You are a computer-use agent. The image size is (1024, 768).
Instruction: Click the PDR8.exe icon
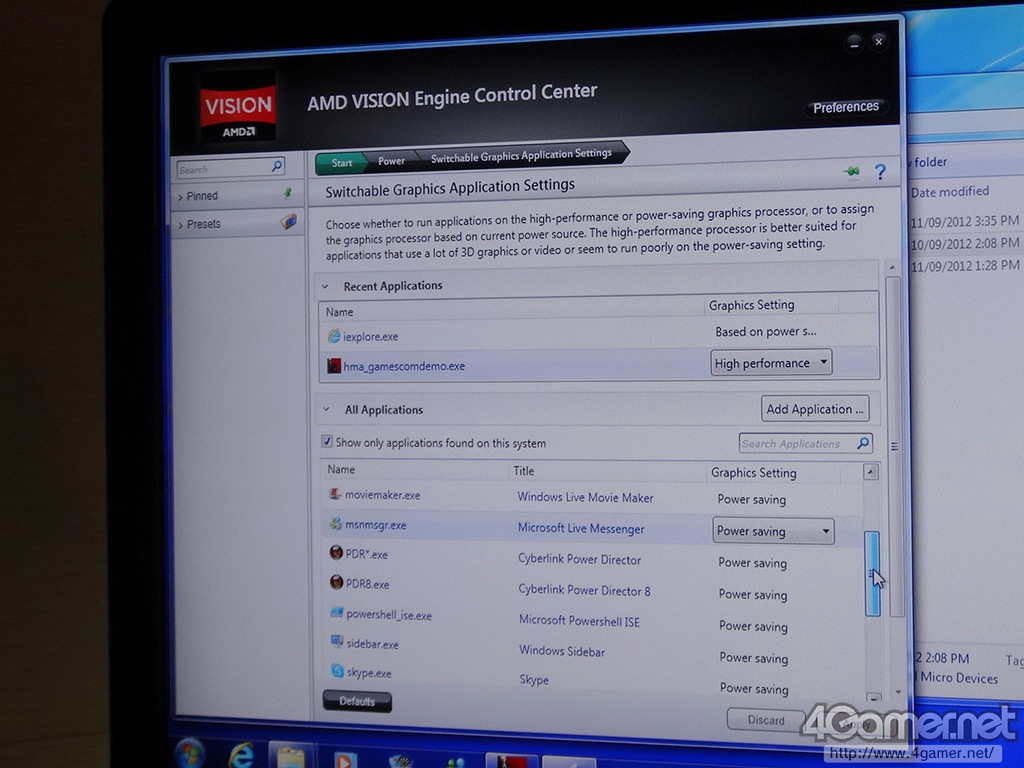click(336, 582)
